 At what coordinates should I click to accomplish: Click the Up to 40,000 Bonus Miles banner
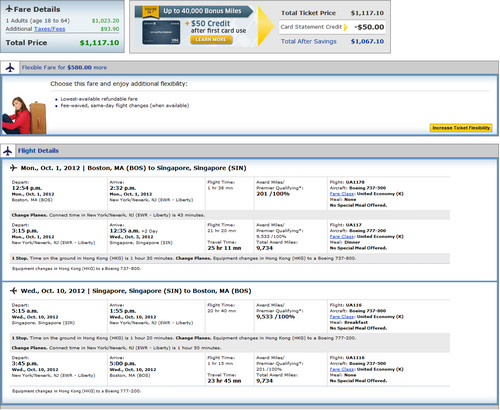tap(194, 11)
